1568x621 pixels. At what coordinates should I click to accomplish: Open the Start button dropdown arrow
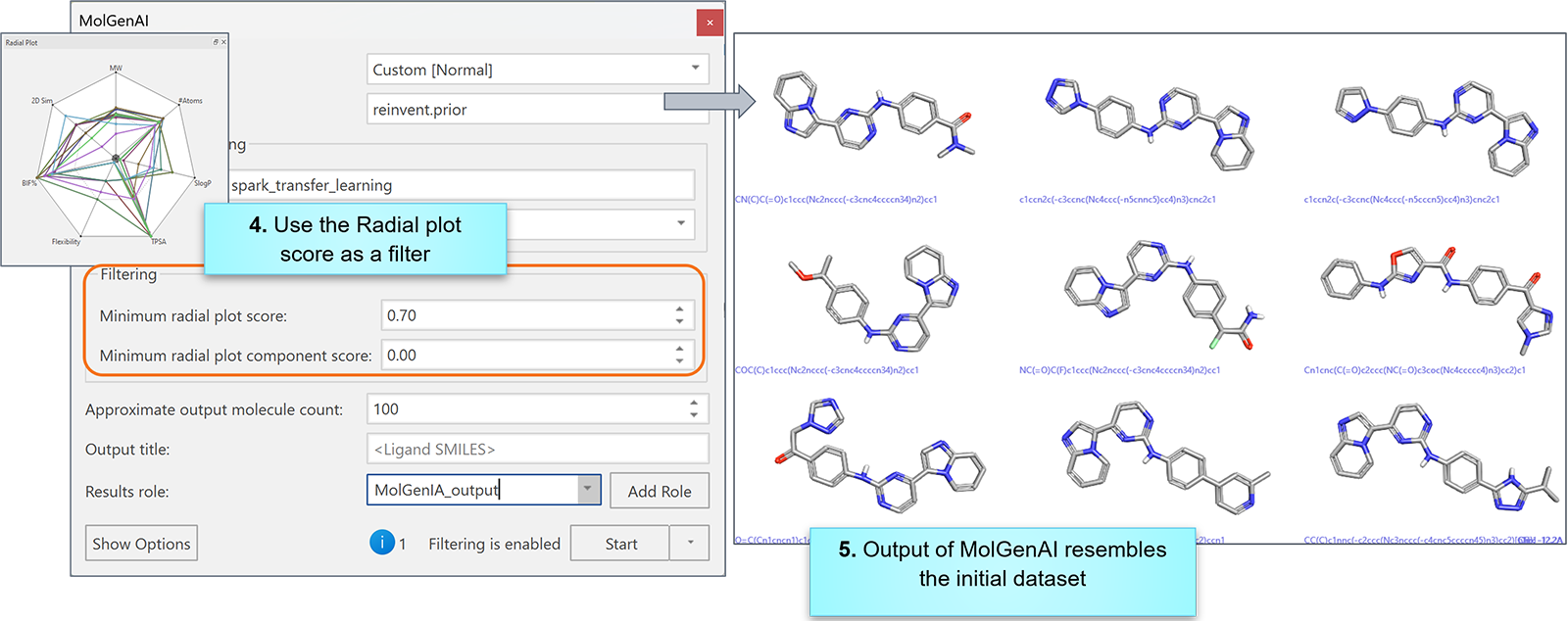[690, 543]
